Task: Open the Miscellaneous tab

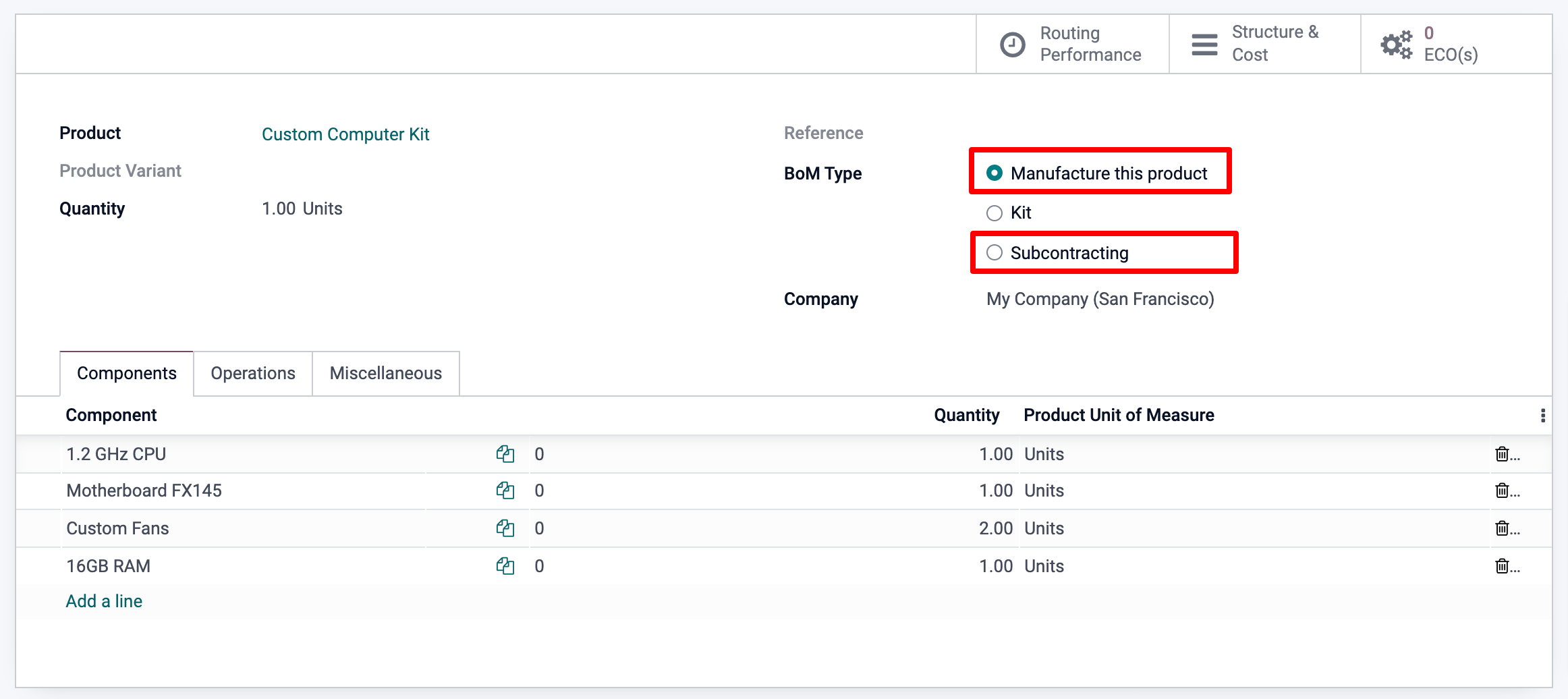Action: coord(386,373)
